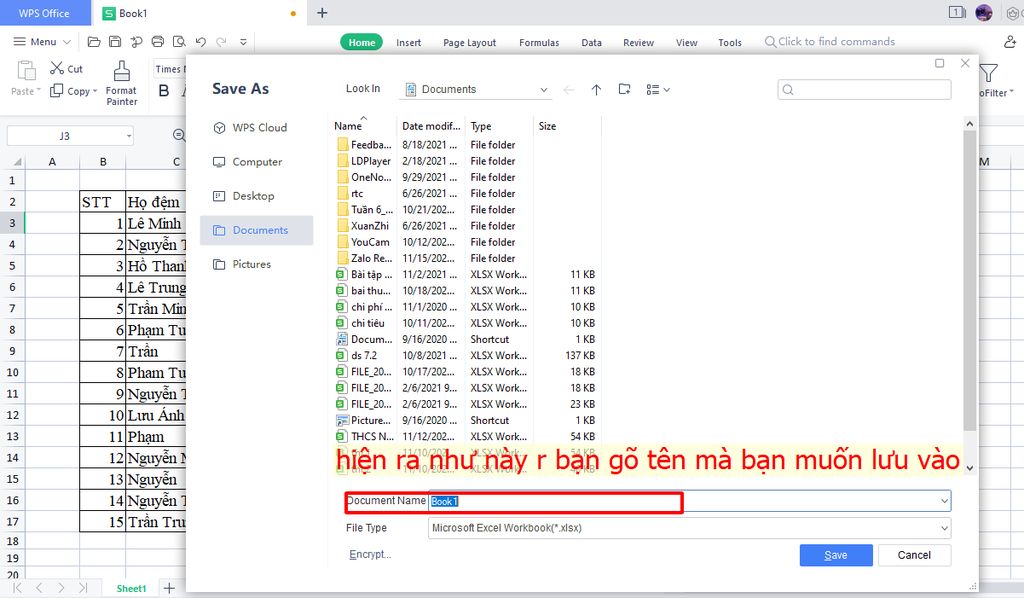Click the user avatar icon
The image size is (1024, 598).
pos(984,12)
